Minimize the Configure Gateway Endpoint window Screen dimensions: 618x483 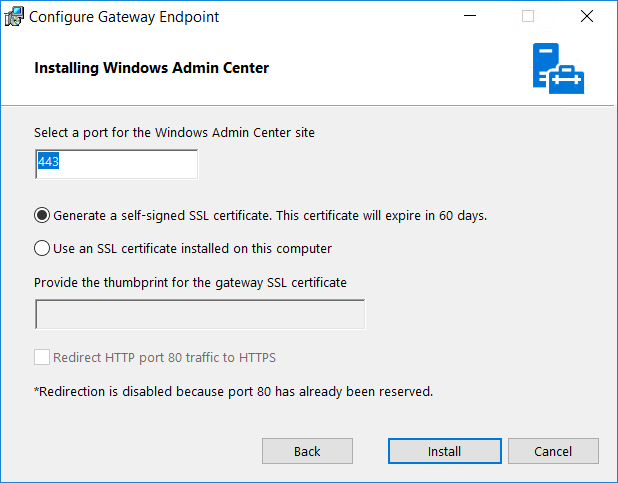(x=470, y=16)
